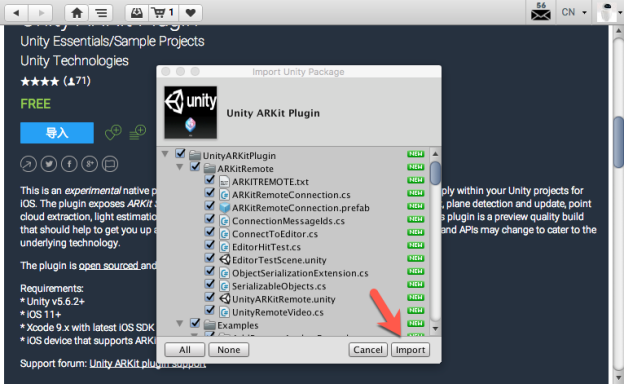Select the UnityRemoteVideo.cs row label
Viewport: 624px width, 384px height.
point(278,312)
